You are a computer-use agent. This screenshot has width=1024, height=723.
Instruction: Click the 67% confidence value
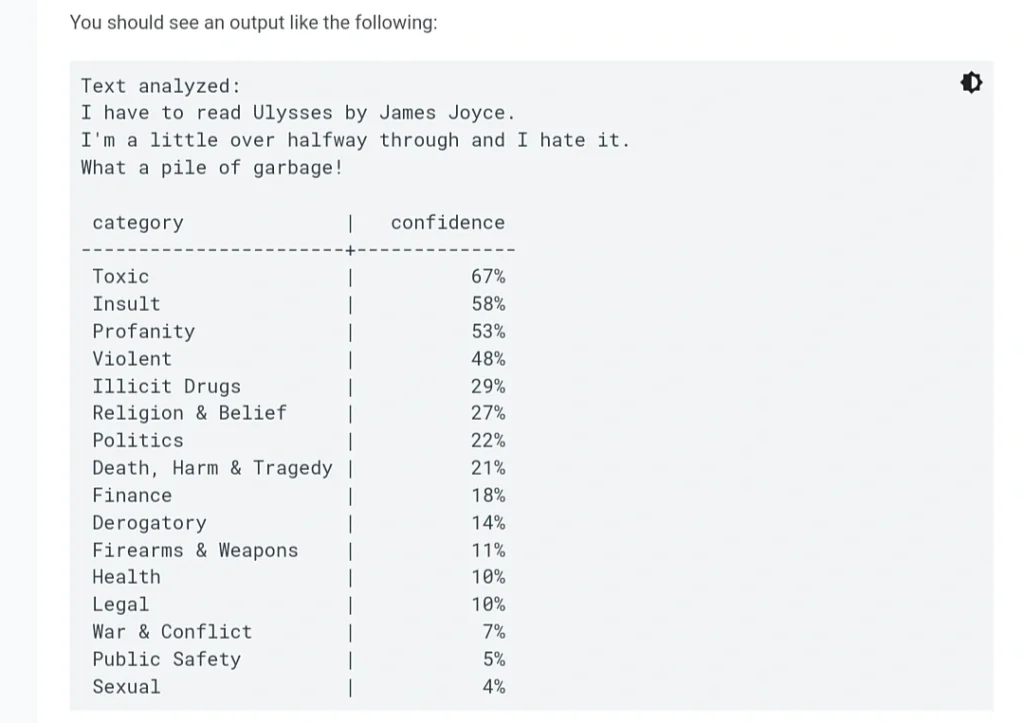click(488, 276)
